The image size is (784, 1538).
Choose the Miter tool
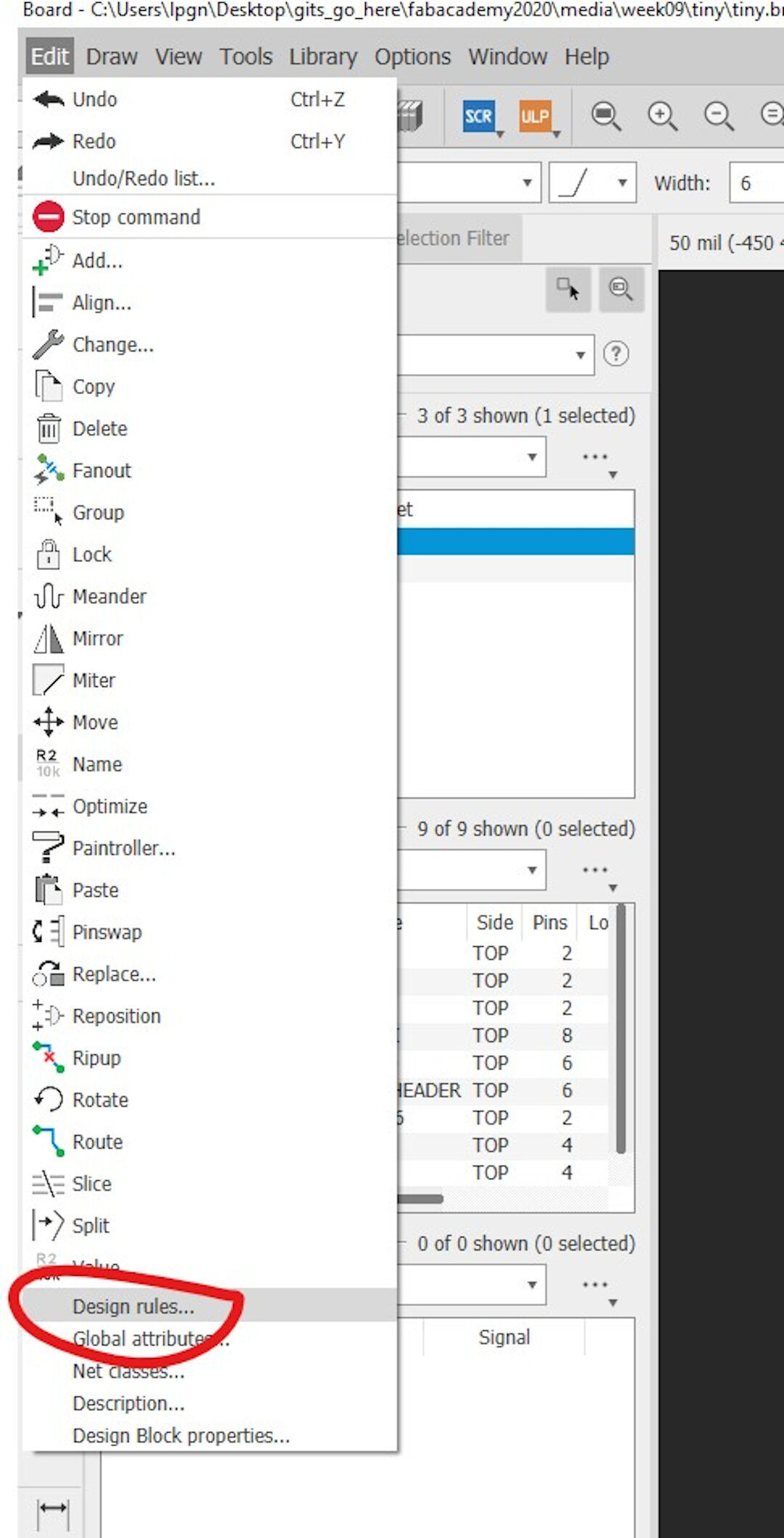tap(210, 680)
